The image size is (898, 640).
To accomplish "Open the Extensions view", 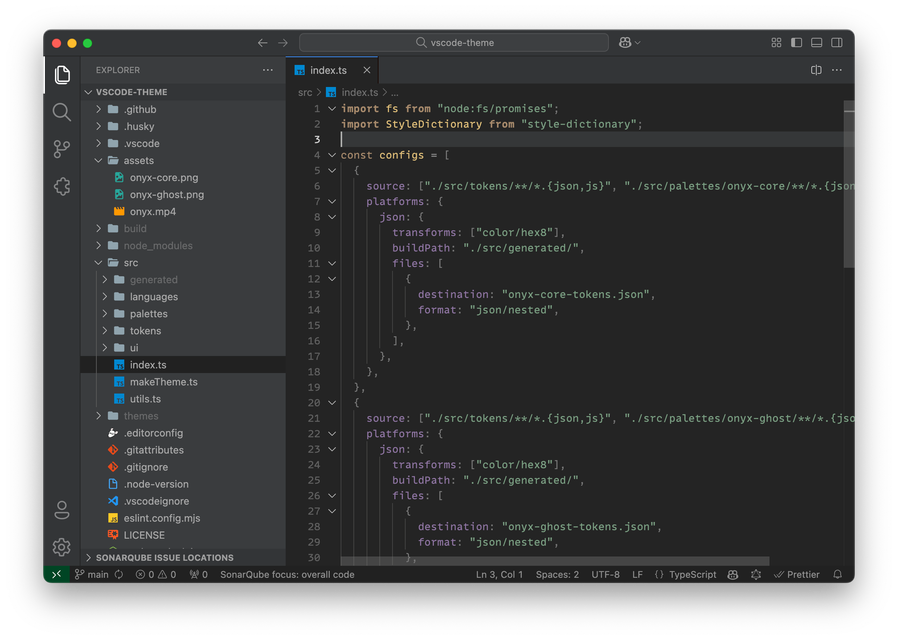I will (x=62, y=186).
